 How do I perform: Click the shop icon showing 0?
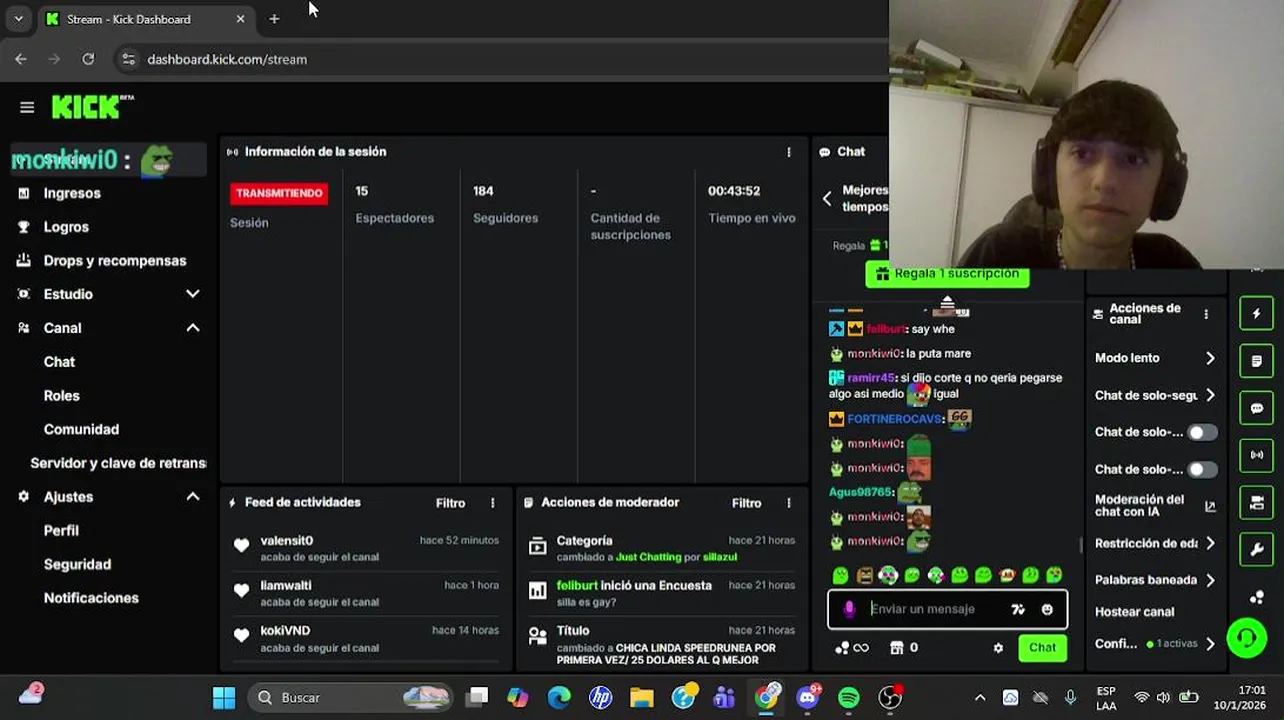pos(903,648)
